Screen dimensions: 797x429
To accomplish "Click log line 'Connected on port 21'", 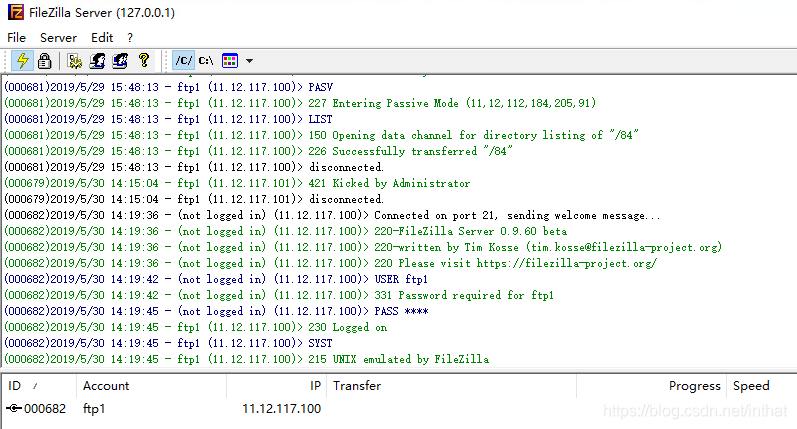I will coord(332,215).
